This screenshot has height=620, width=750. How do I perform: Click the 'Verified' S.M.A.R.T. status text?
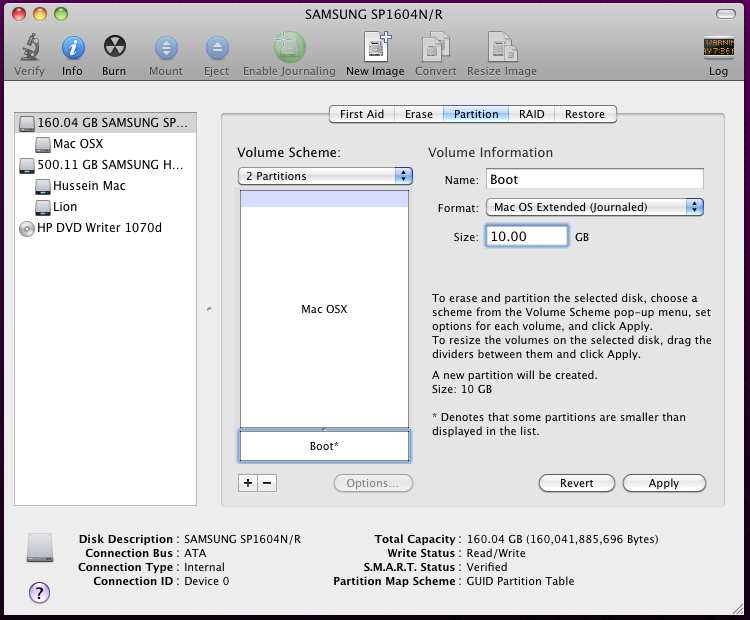tap(487, 567)
